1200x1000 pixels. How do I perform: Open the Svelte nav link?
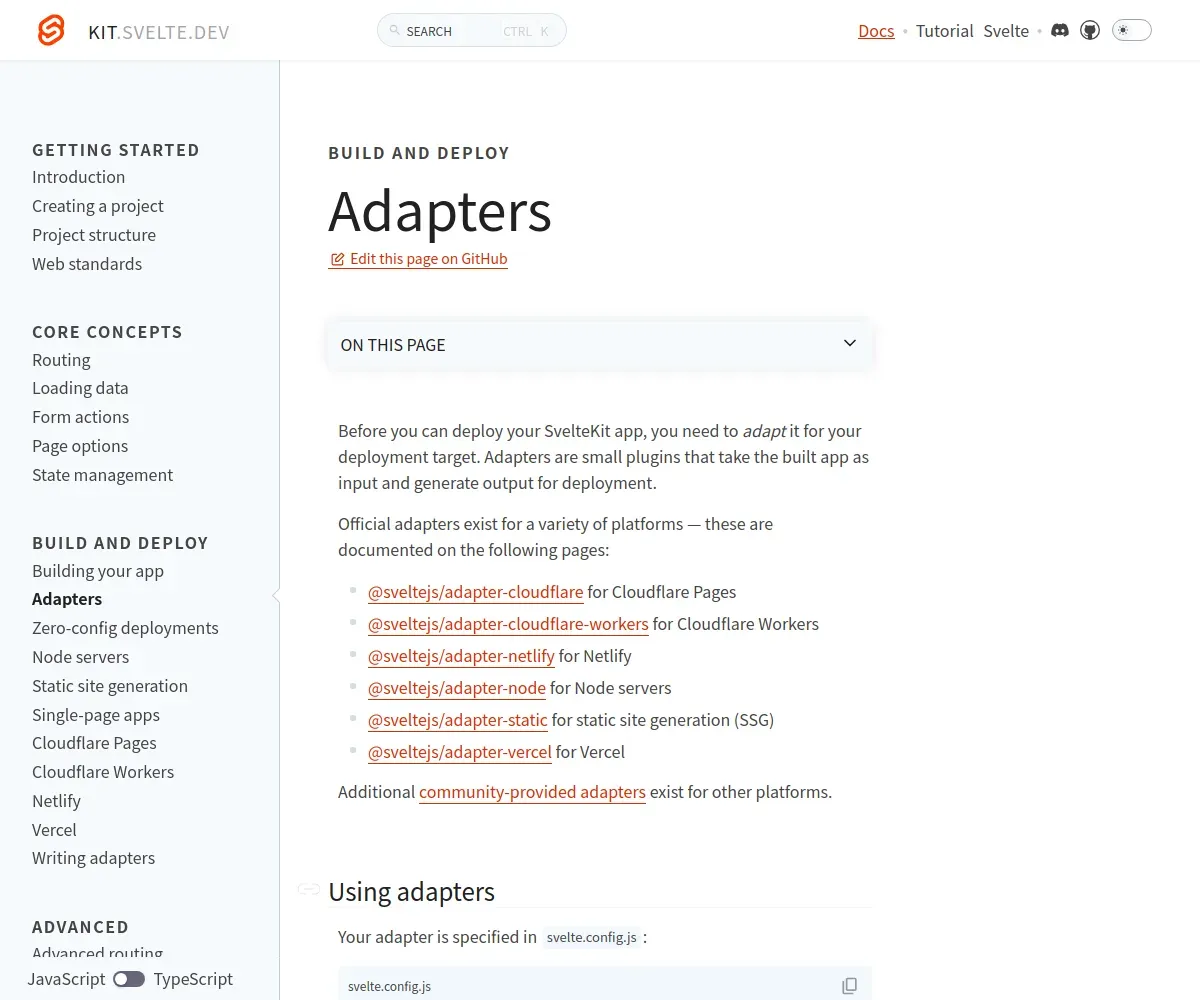1006,31
